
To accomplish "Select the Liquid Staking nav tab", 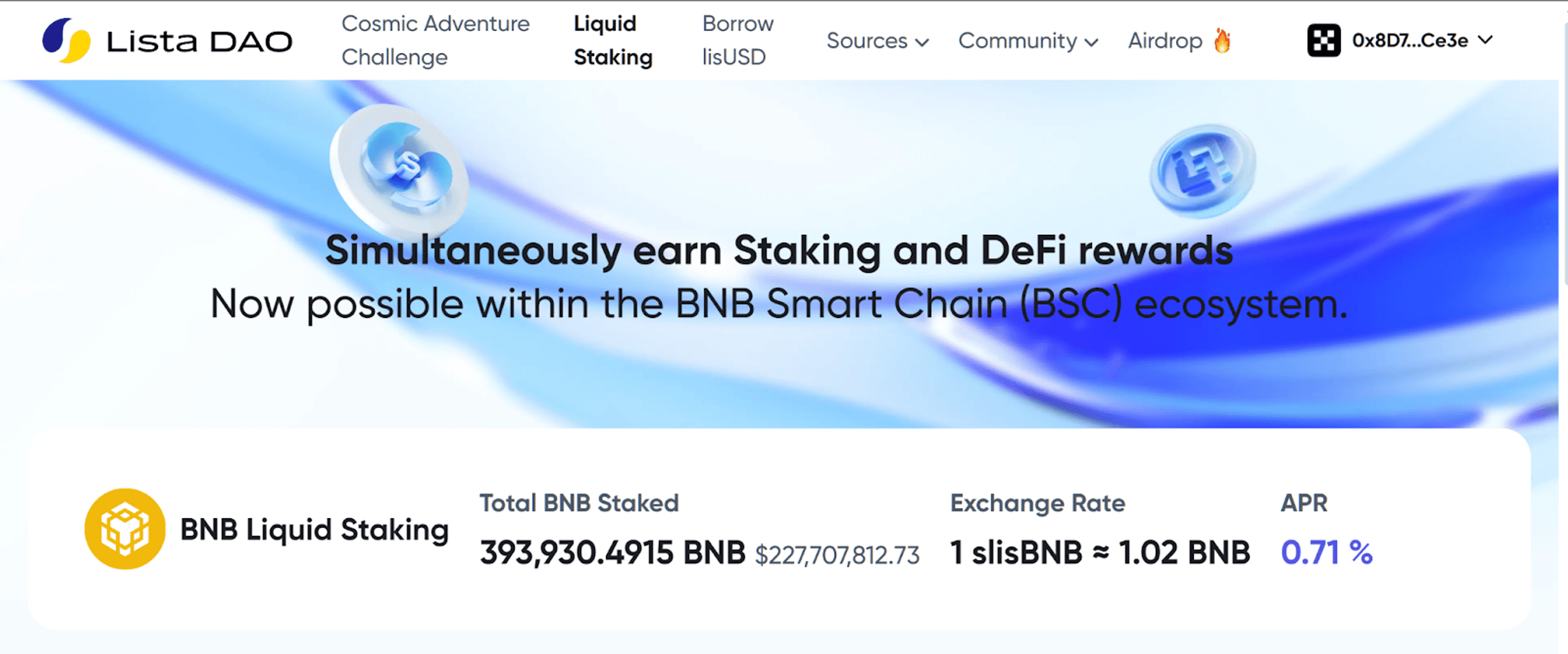I will (612, 40).
